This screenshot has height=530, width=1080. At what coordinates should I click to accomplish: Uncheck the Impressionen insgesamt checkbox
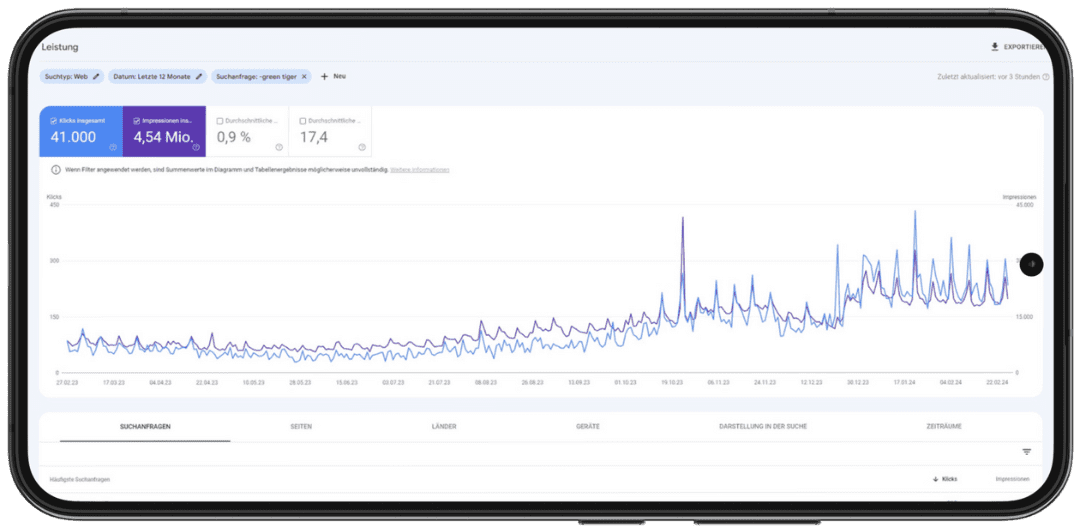[x=137, y=121]
